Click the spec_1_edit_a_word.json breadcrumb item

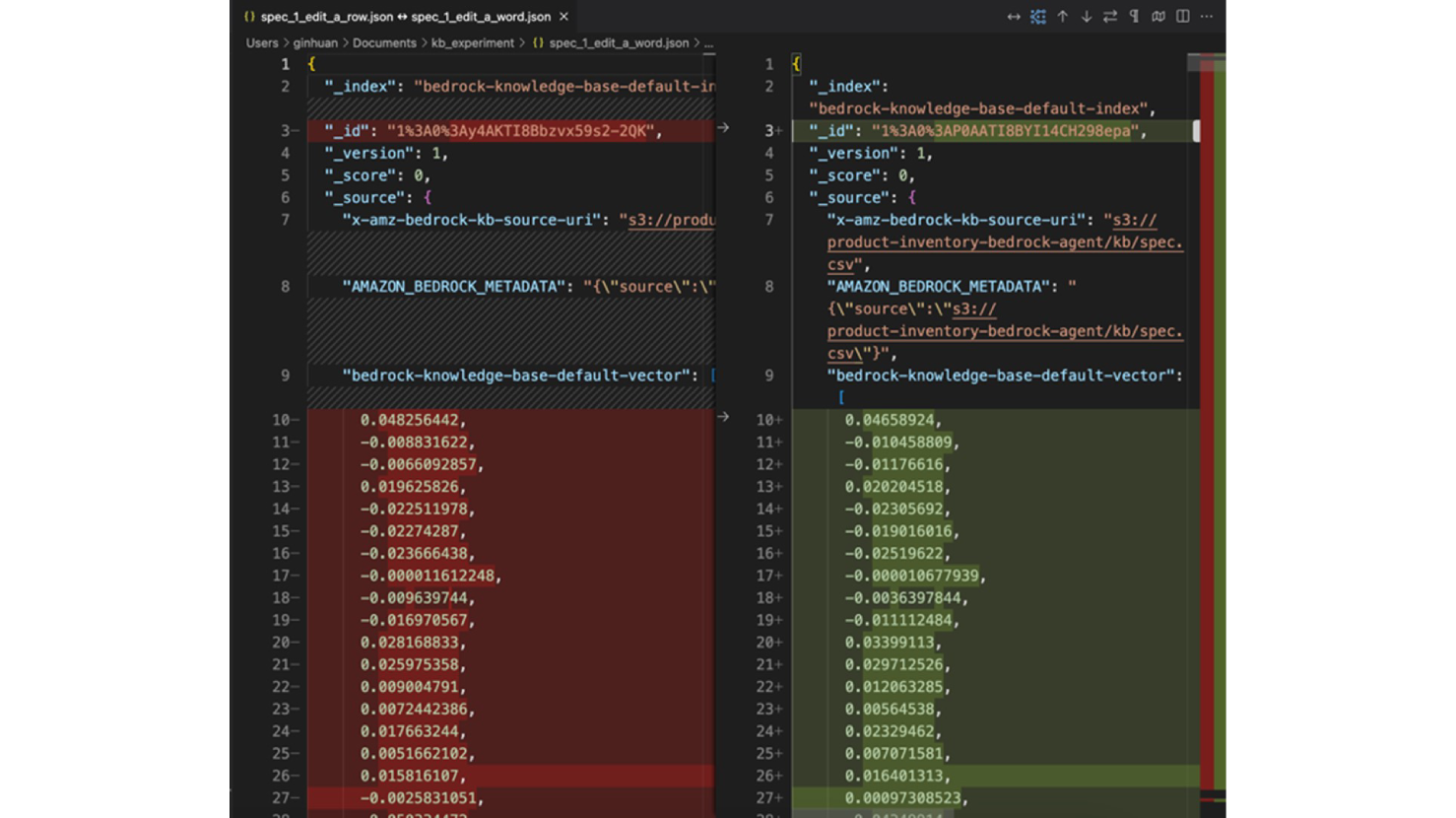(x=618, y=43)
